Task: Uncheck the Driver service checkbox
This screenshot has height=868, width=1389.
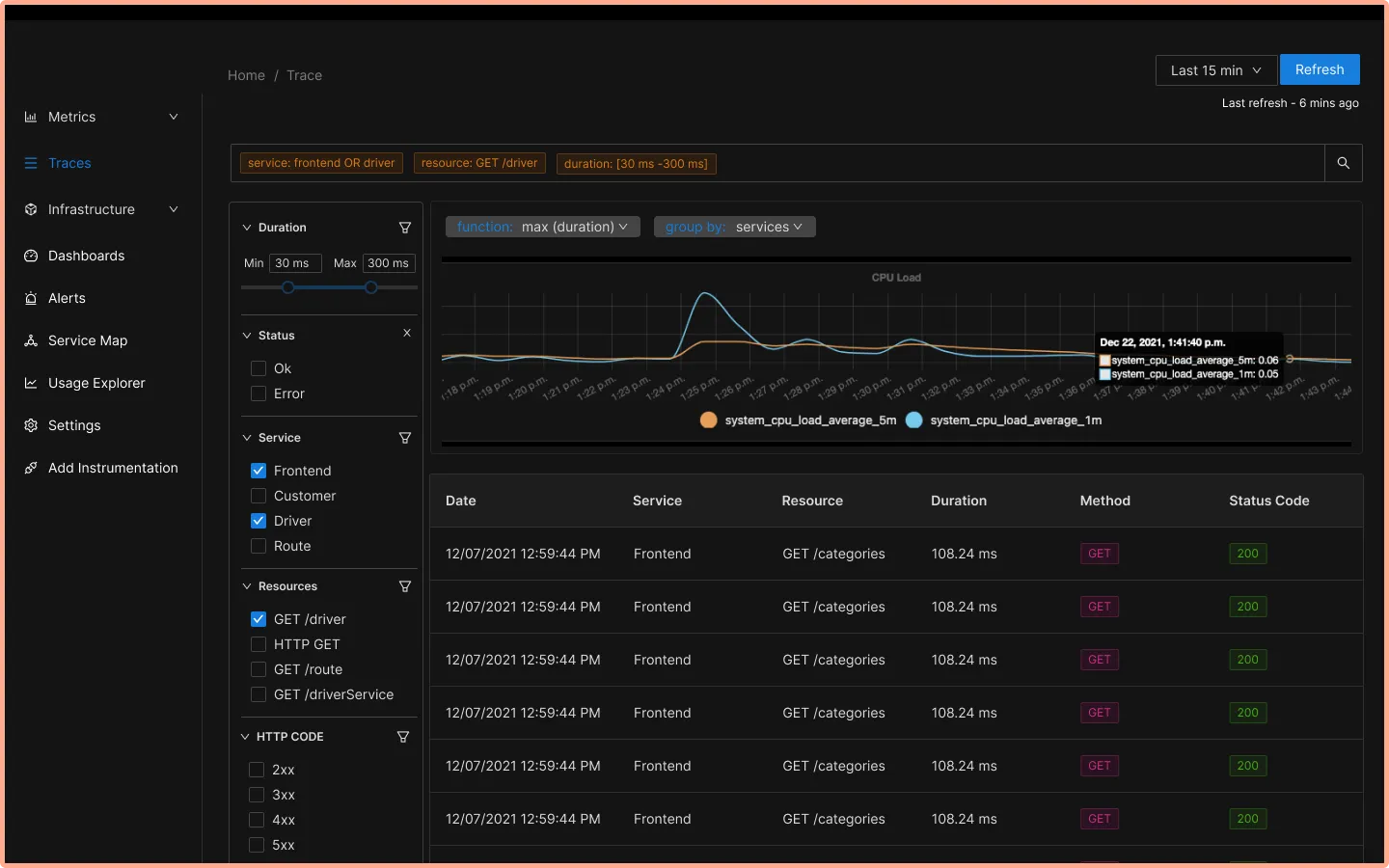Action: pyautogui.click(x=259, y=521)
